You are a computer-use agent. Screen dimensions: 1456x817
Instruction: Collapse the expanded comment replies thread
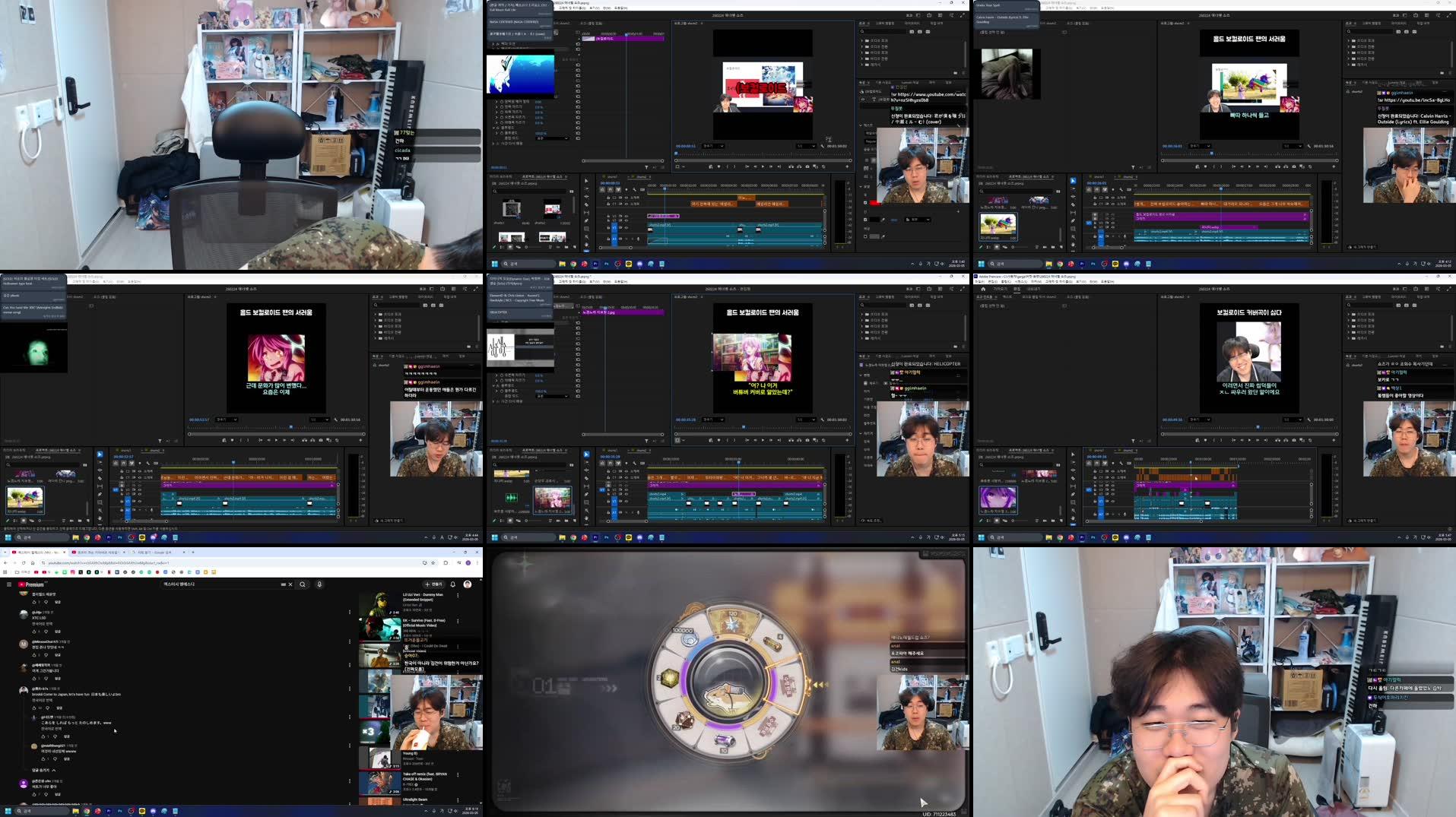tap(42, 769)
